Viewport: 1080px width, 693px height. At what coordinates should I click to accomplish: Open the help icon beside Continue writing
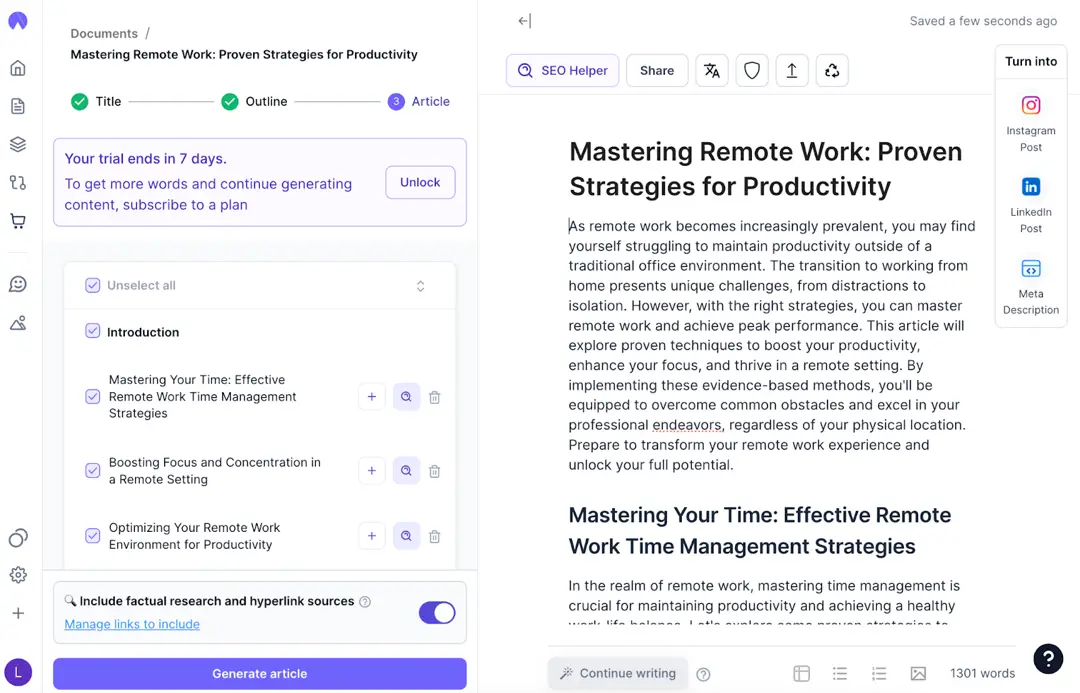tap(703, 674)
